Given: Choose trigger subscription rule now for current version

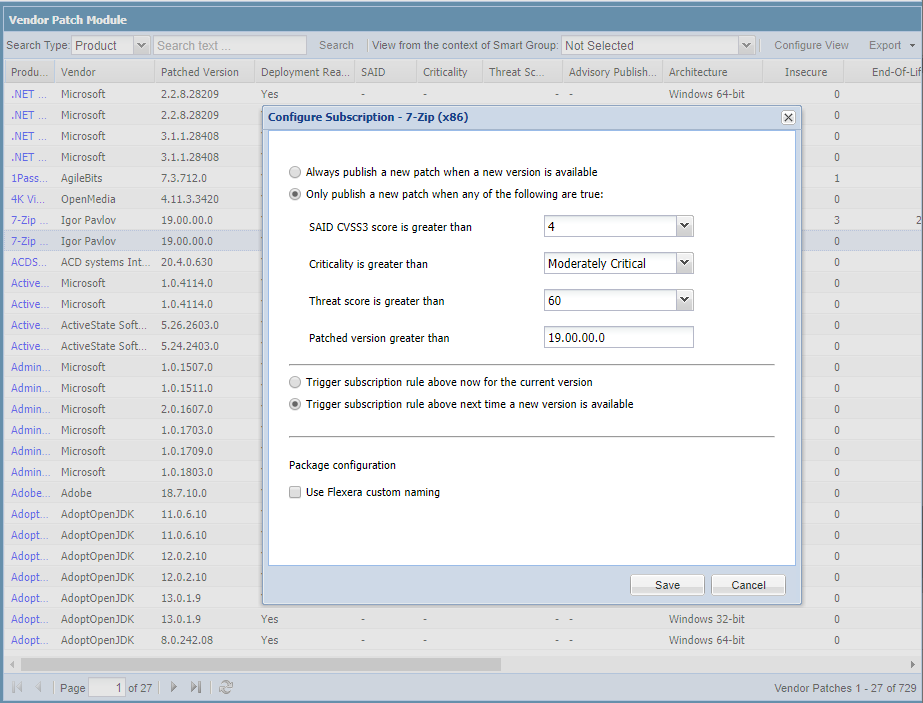Looking at the screenshot, I should pos(295,383).
